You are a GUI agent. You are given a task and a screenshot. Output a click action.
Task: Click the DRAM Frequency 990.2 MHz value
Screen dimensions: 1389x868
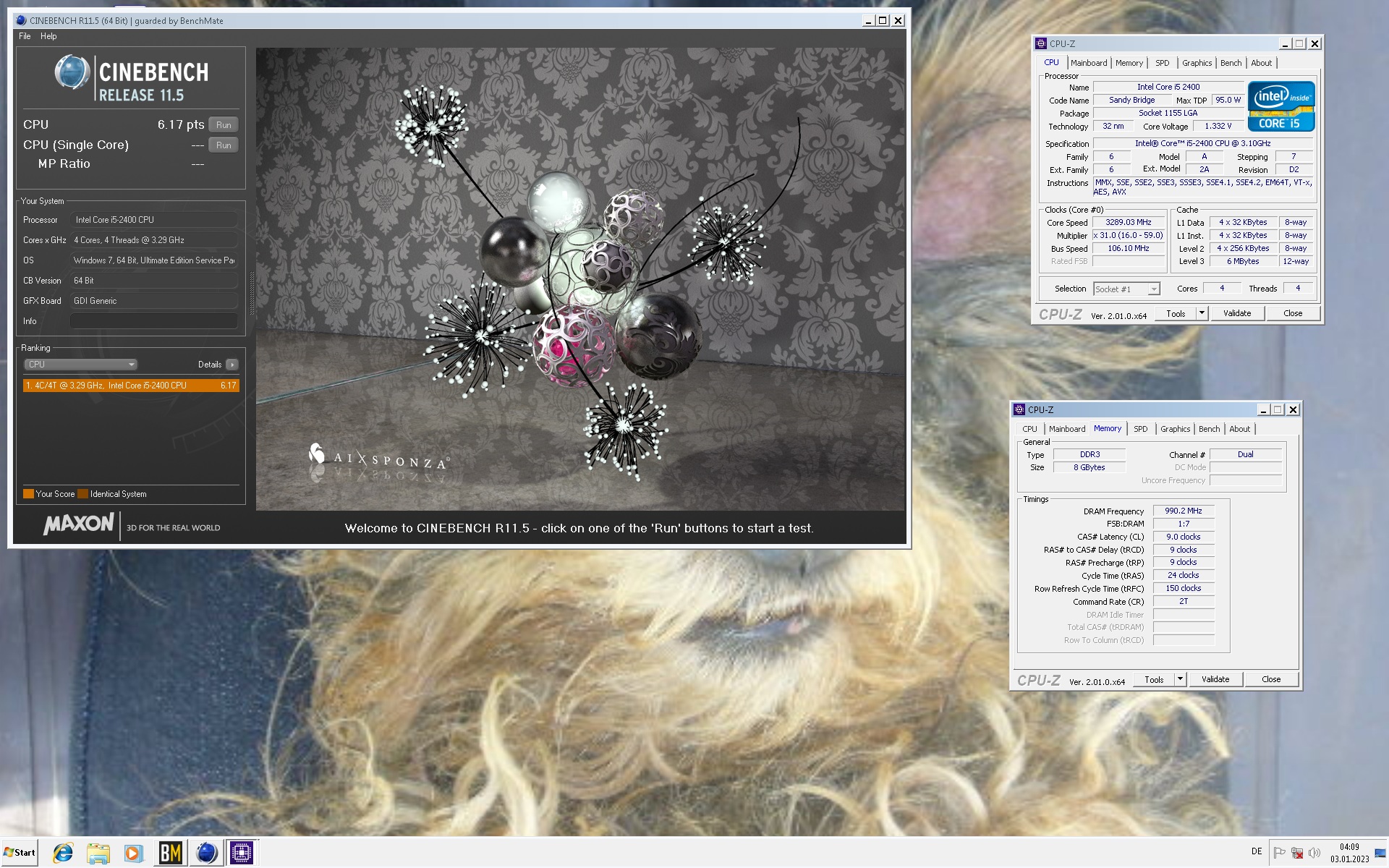pyautogui.click(x=1184, y=511)
